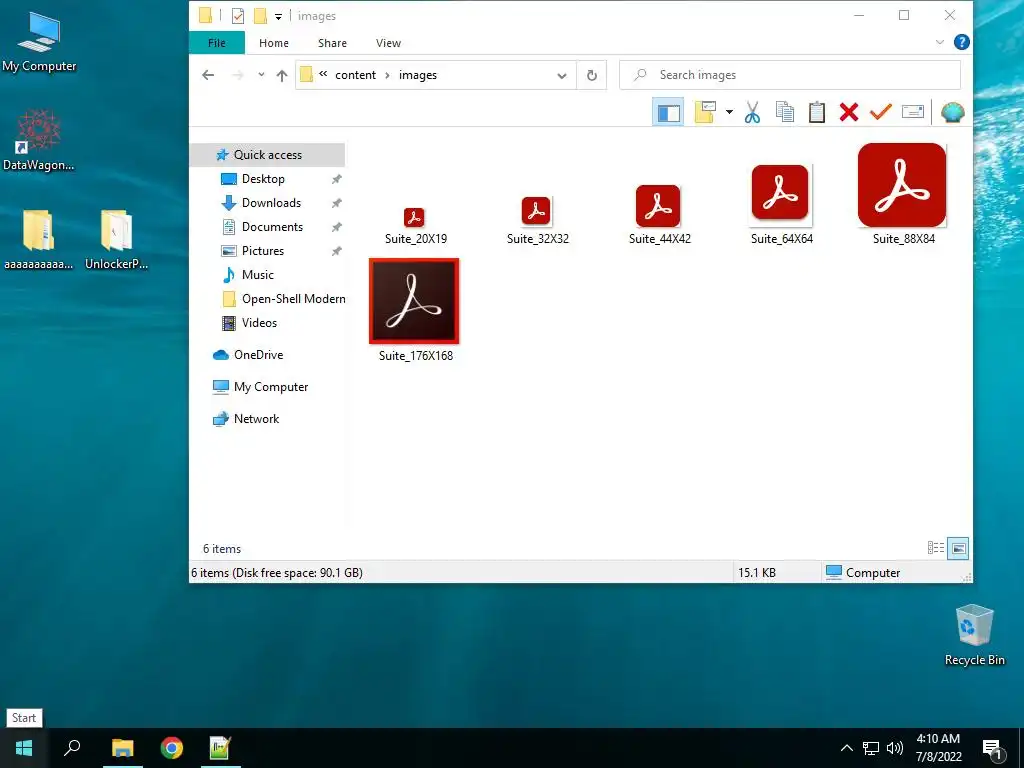Open the green chart app in taskbar
This screenshot has height=768, width=1024.
(x=220, y=748)
